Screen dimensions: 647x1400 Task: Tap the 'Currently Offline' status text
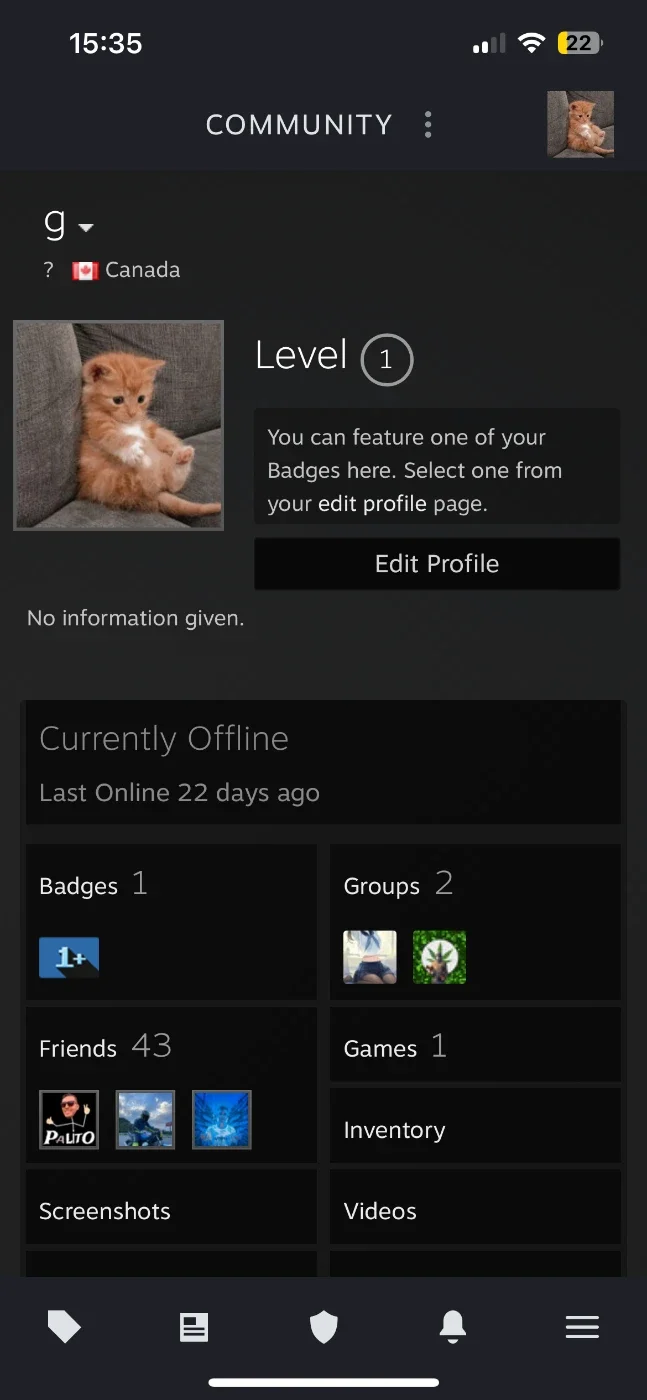click(x=164, y=739)
